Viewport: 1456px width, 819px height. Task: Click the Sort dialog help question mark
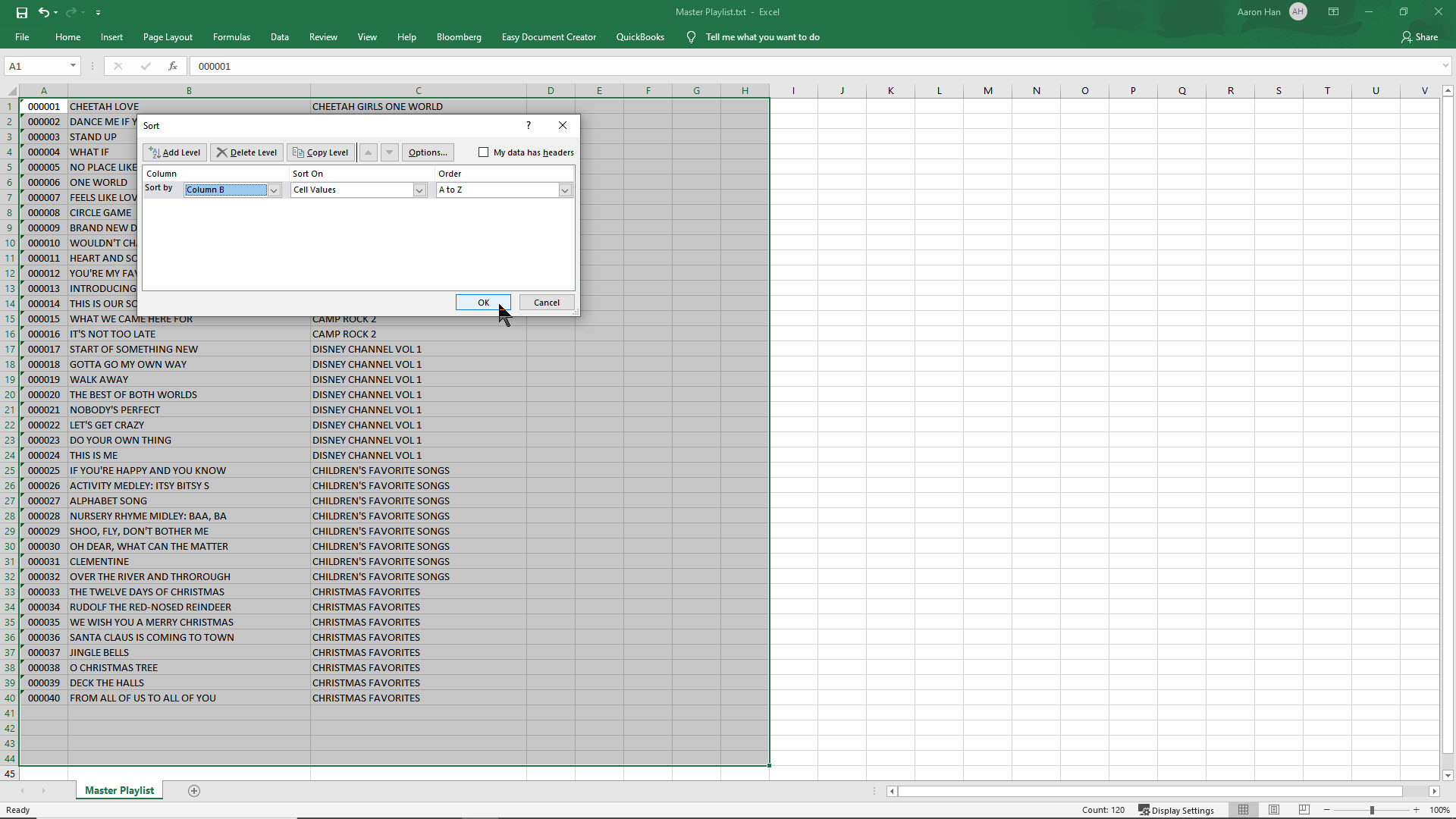point(529,125)
